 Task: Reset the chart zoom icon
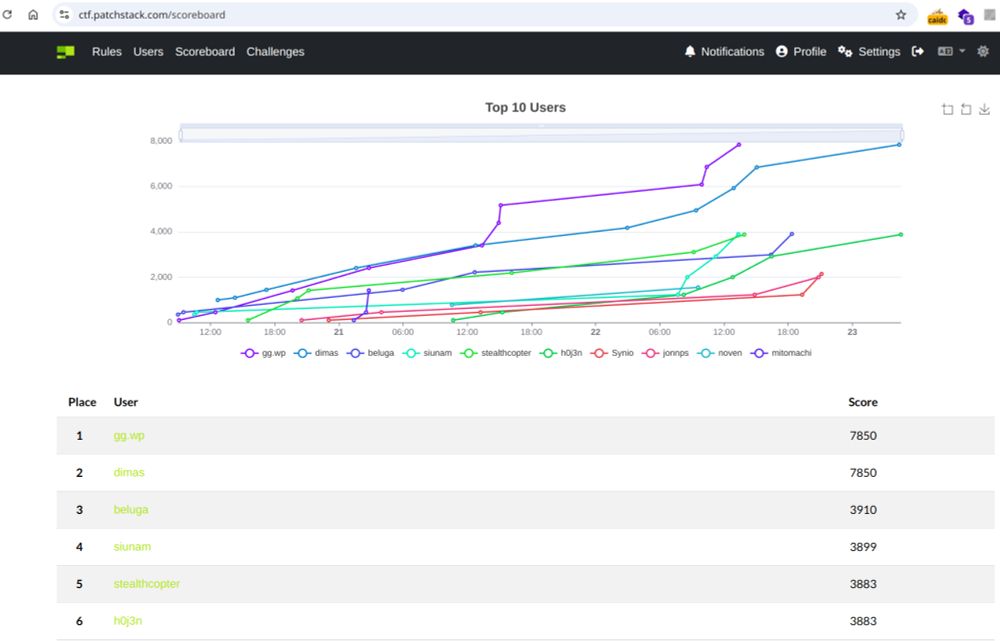click(x=966, y=110)
